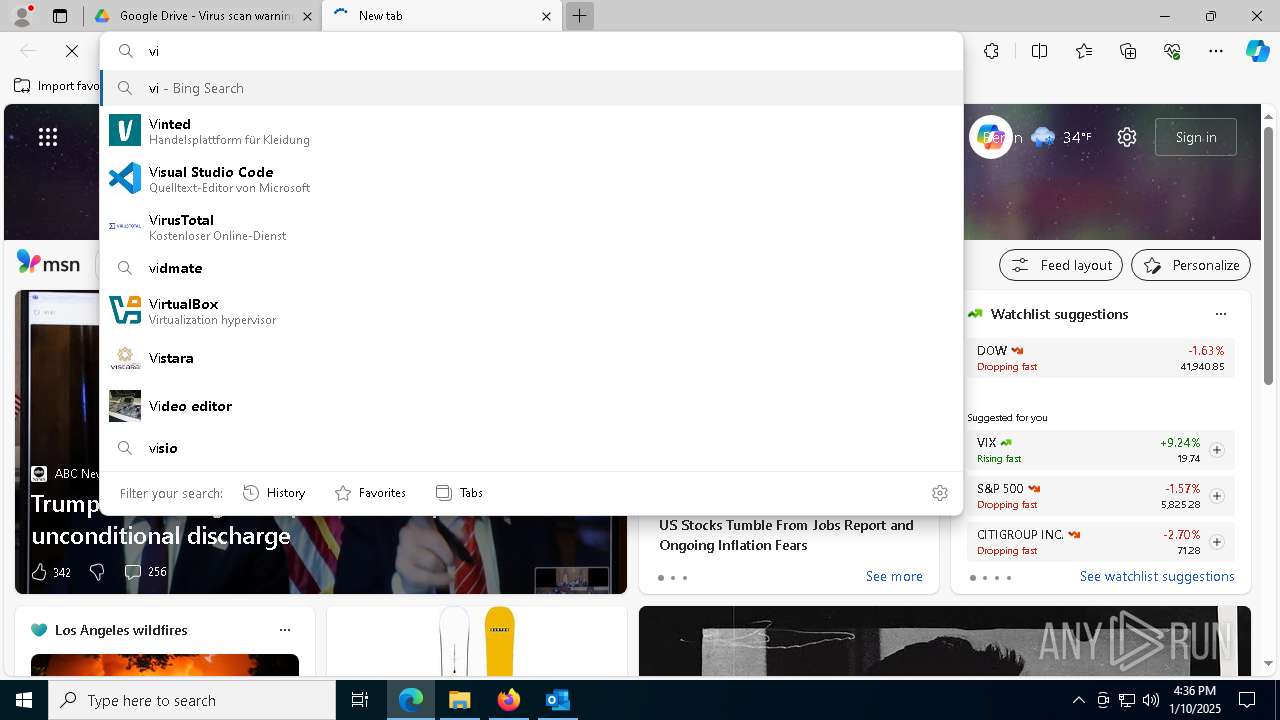Open the Feed layout button

[1062, 265]
